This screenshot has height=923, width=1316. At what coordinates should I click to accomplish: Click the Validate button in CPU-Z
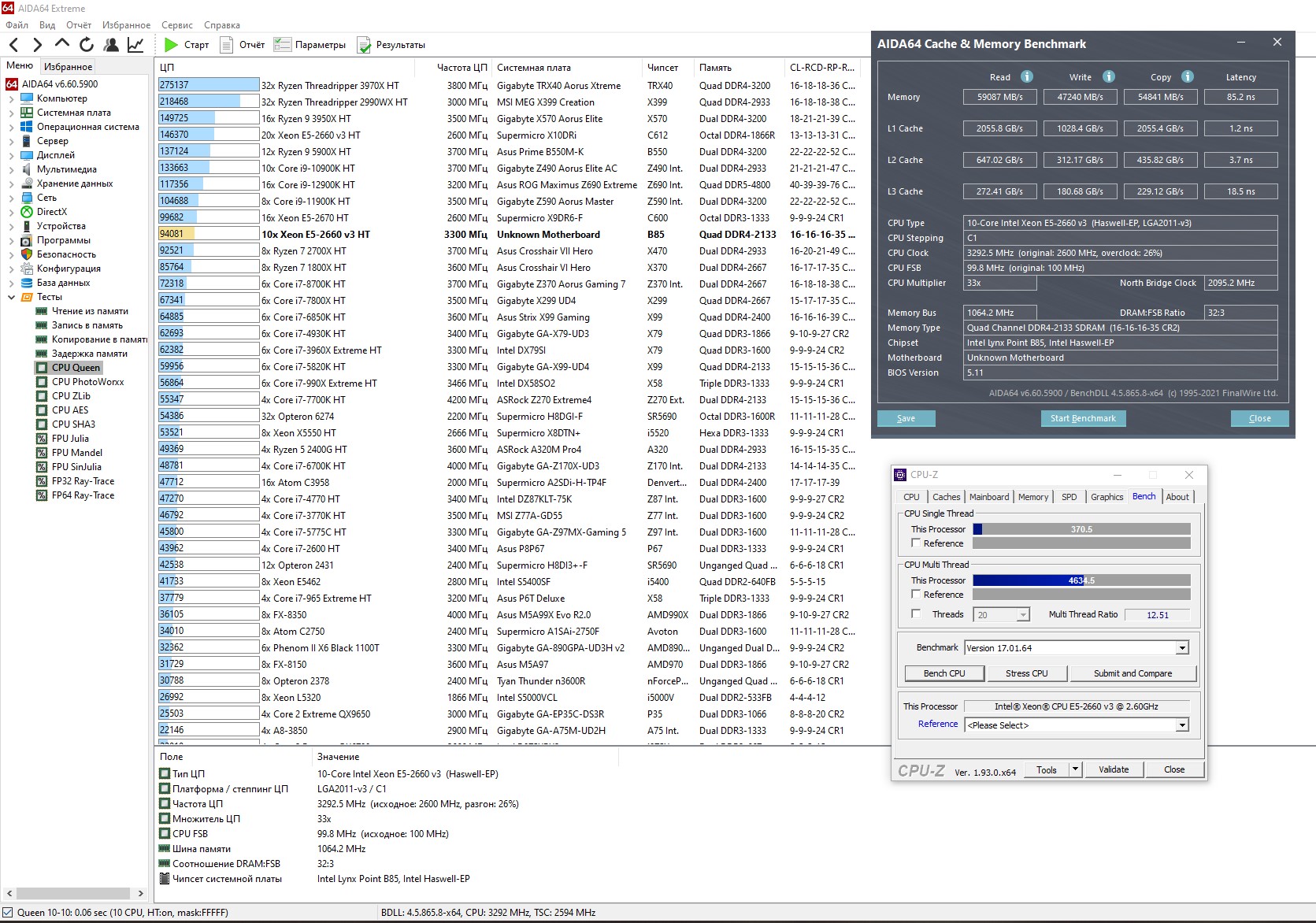coord(1114,769)
